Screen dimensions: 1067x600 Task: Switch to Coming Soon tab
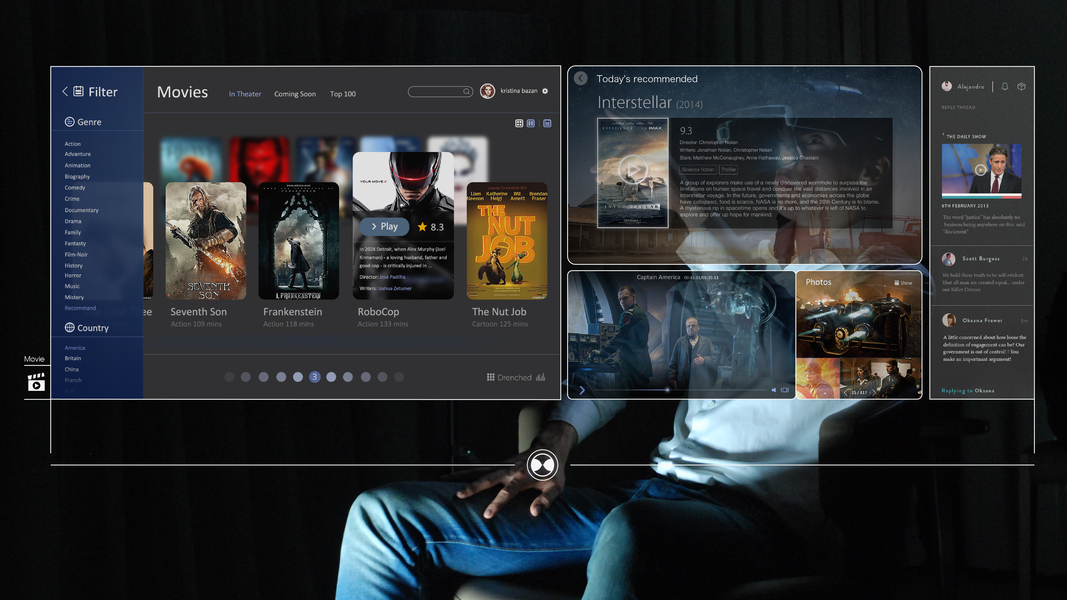coord(295,94)
